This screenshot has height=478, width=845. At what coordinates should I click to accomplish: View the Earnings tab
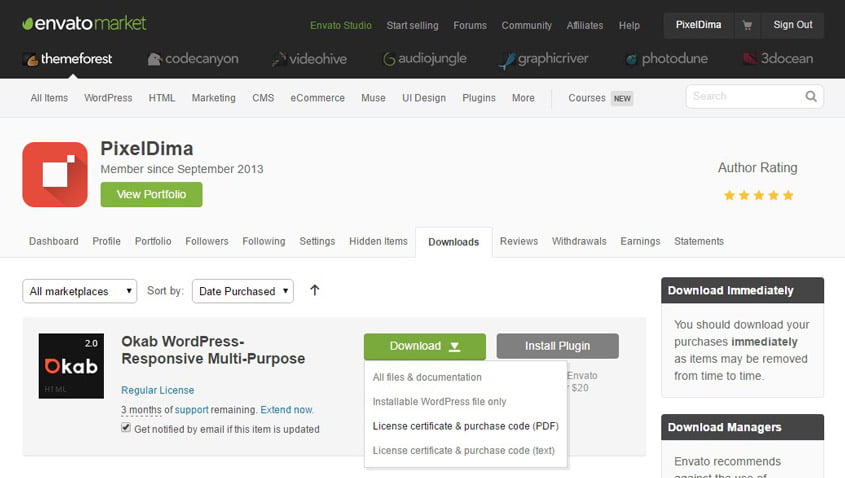tap(640, 241)
